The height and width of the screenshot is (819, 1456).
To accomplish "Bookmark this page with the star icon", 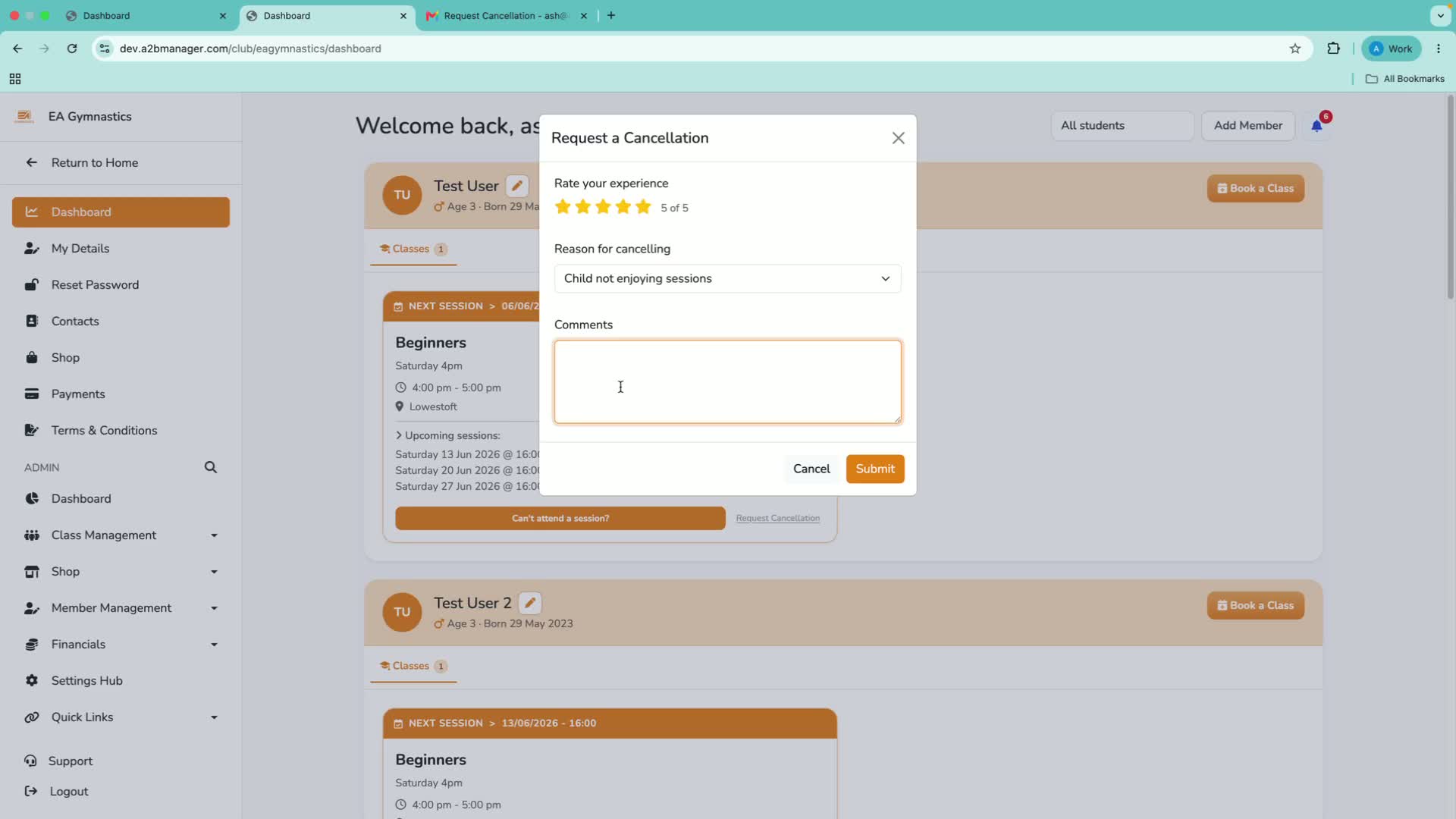I will [x=1295, y=49].
